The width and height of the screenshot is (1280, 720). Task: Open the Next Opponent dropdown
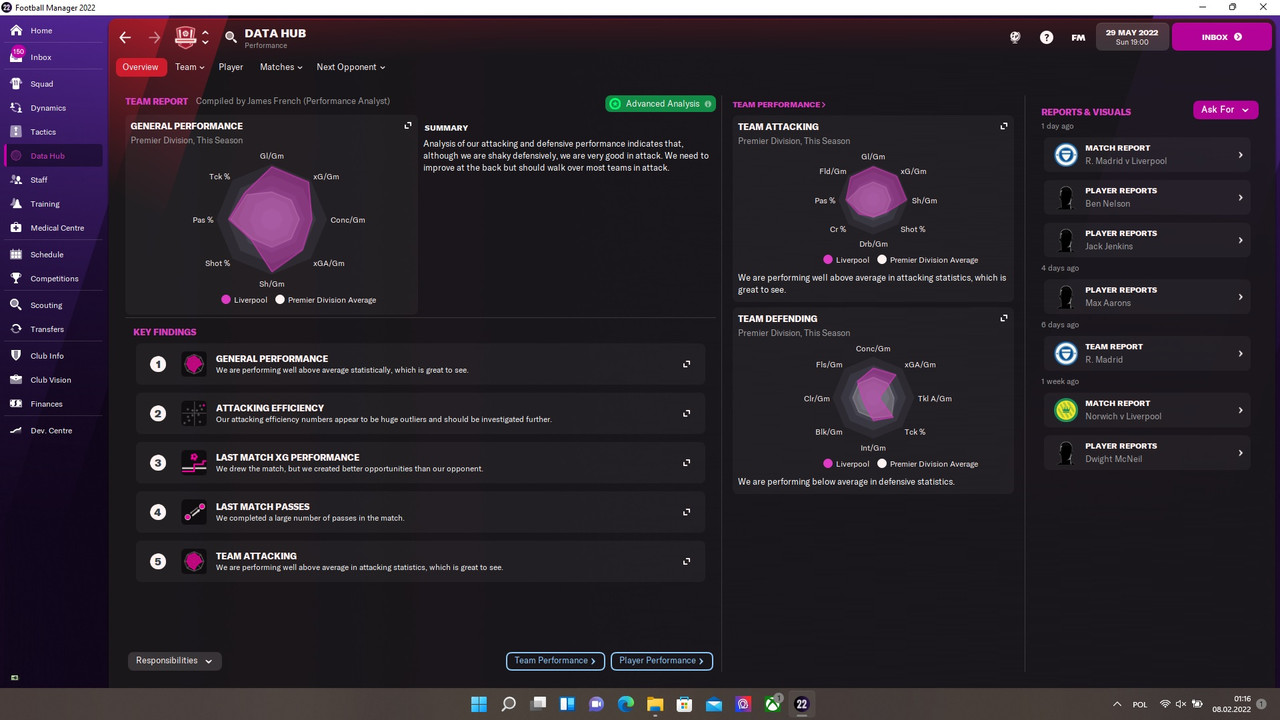coord(351,67)
